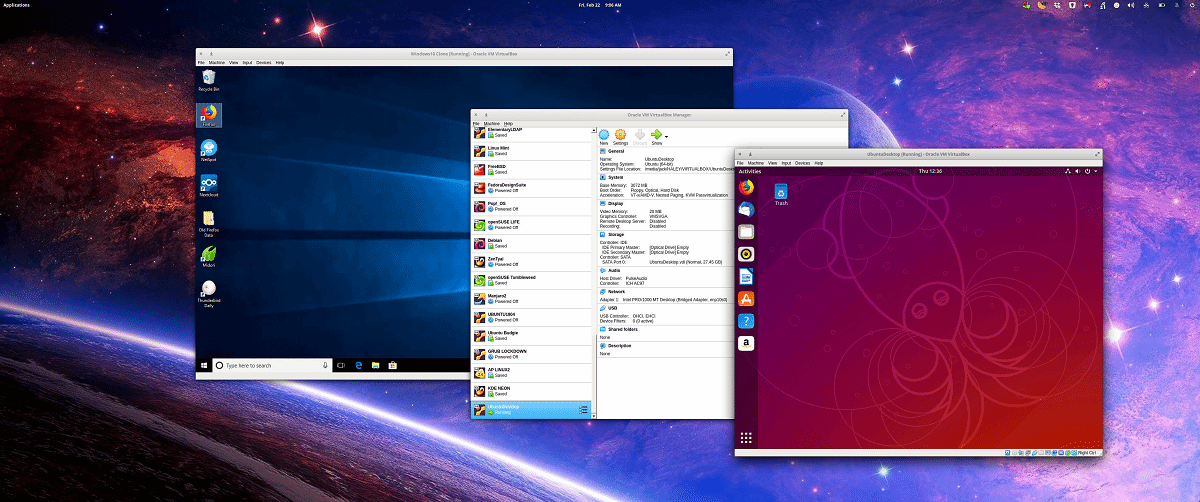Click the Rhythmbox icon in Ubuntu dock
Viewport: 1200px width, 502px height.
click(x=746, y=254)
